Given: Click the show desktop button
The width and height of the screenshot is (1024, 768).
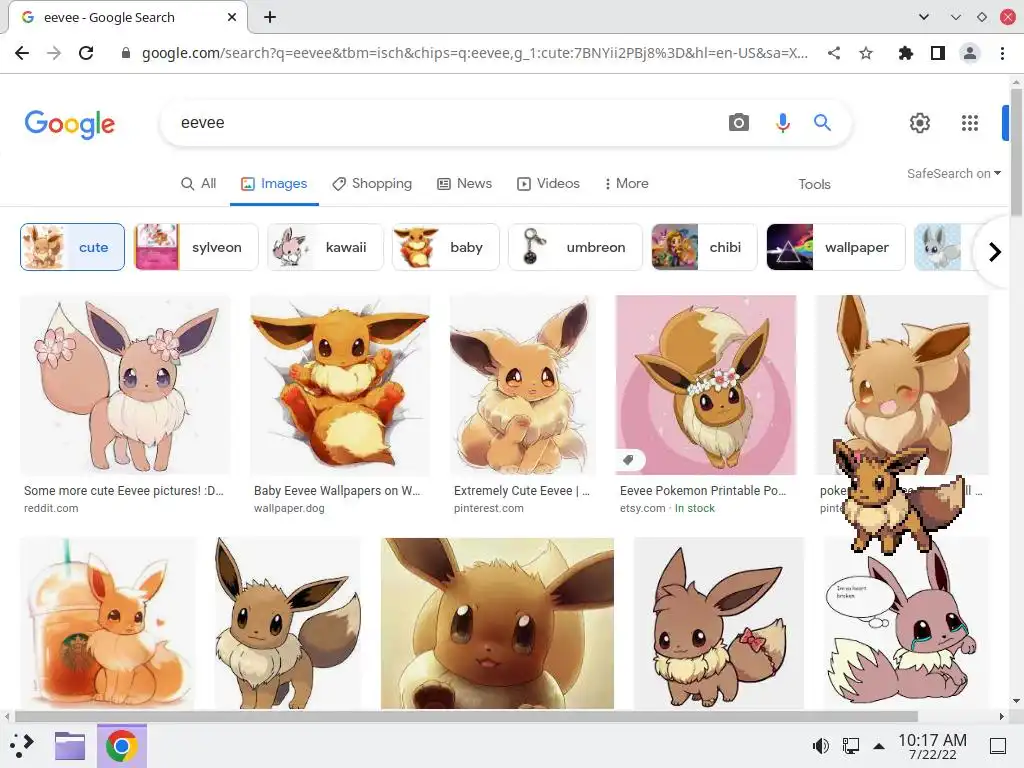Looking at the screenshot, I should pos(998,745).
